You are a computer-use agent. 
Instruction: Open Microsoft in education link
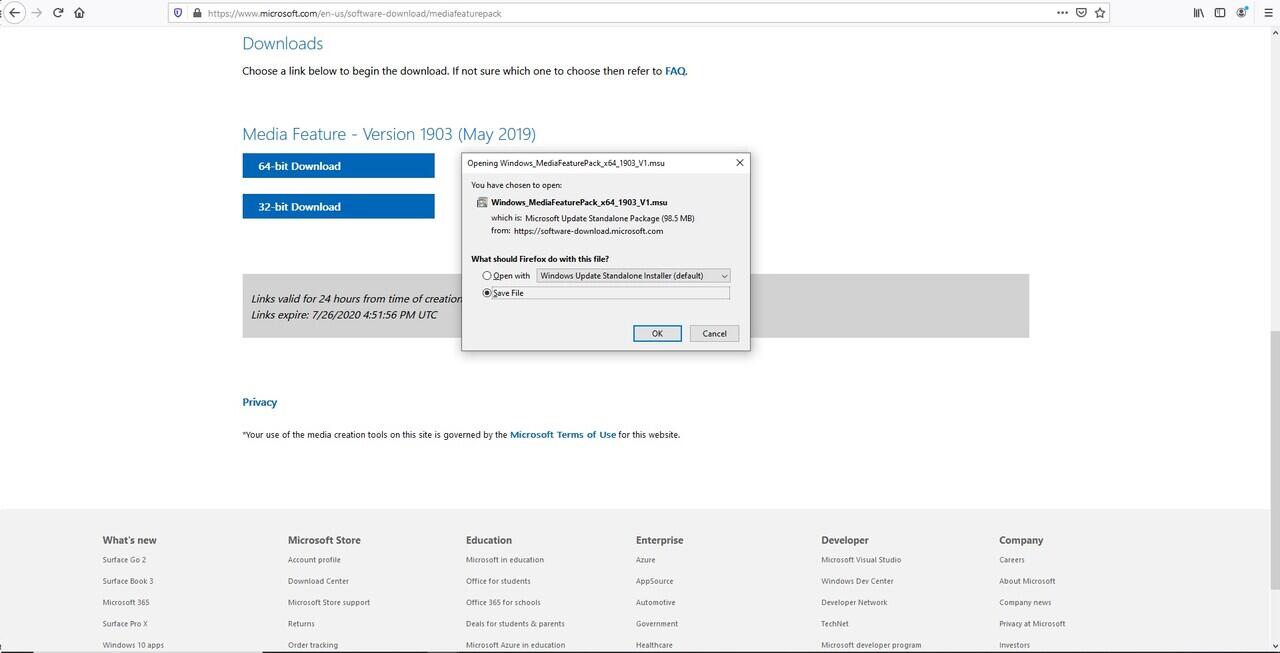(x=505, y=560)
